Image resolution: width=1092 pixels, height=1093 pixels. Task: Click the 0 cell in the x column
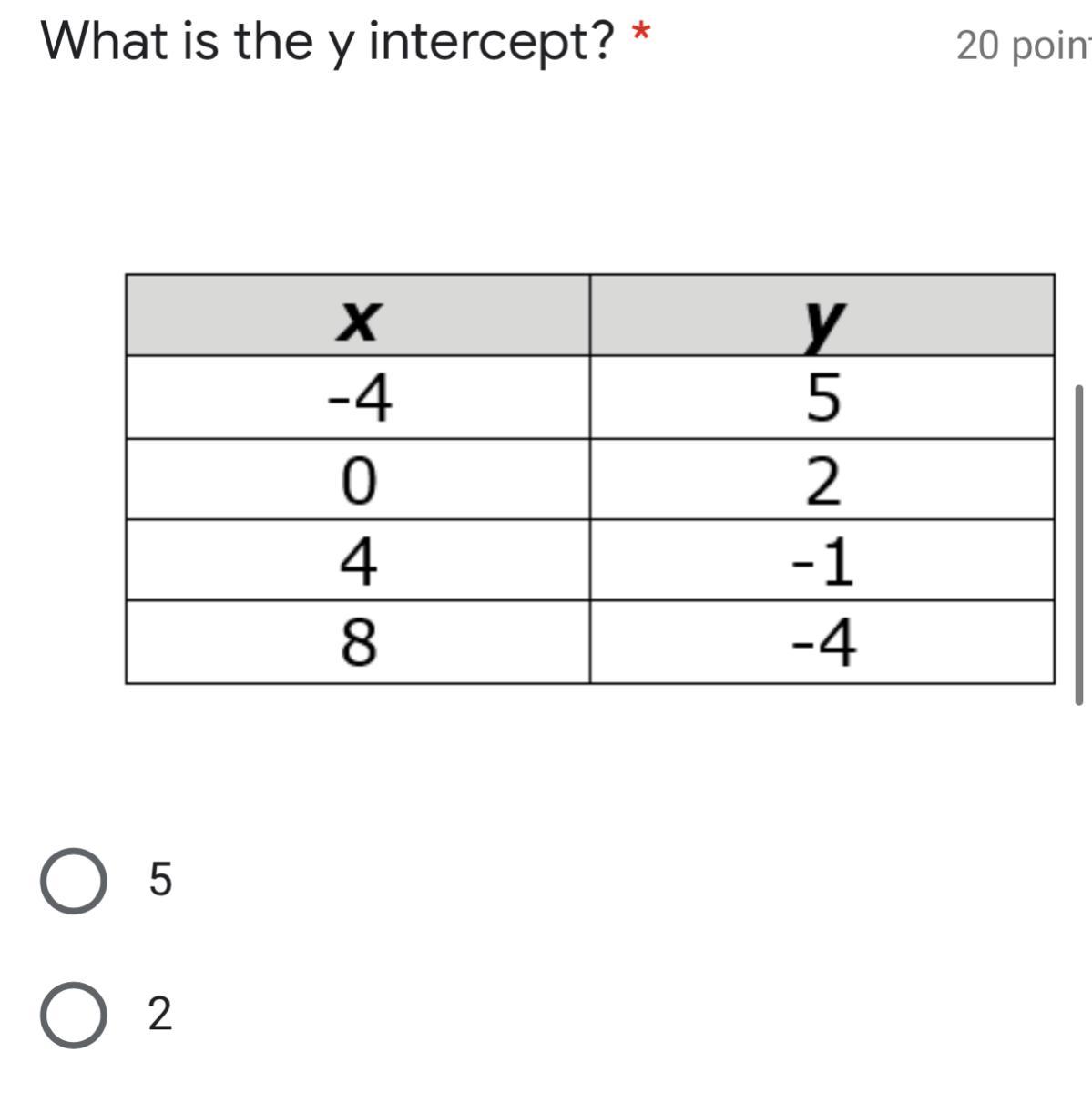(x=358, y=479)
